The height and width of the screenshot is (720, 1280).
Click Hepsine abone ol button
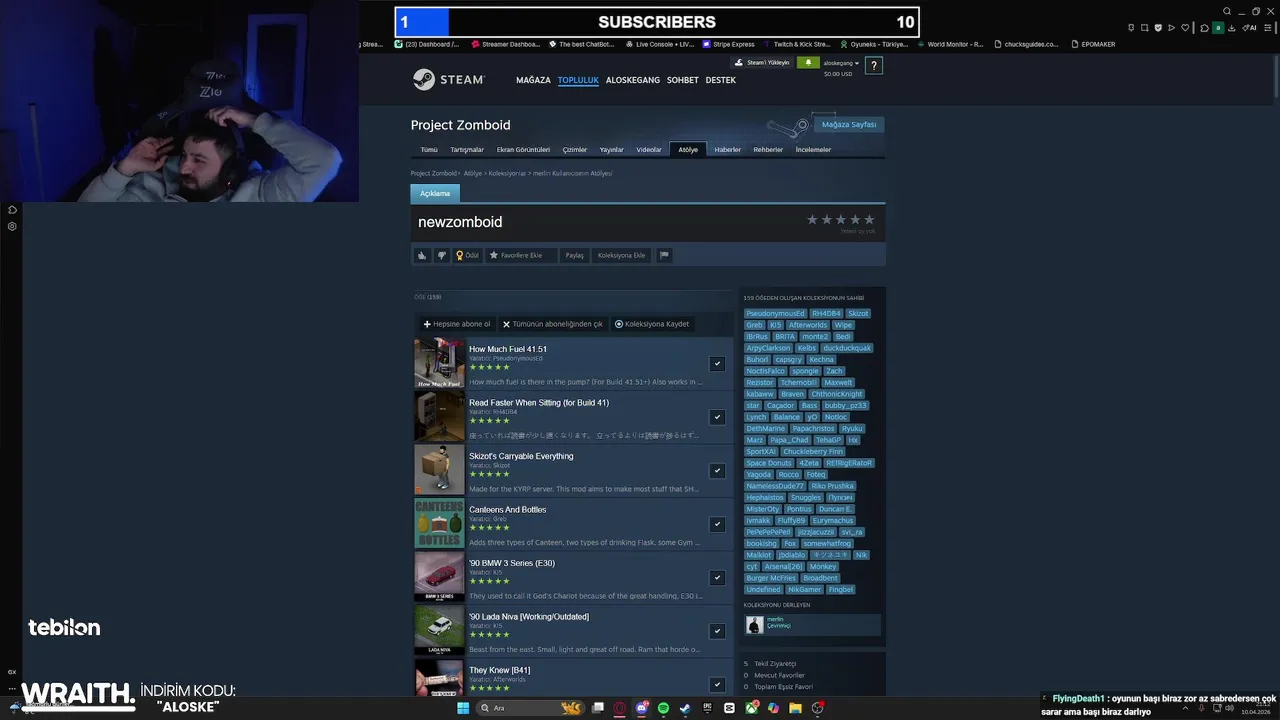(x=457, y=324)
